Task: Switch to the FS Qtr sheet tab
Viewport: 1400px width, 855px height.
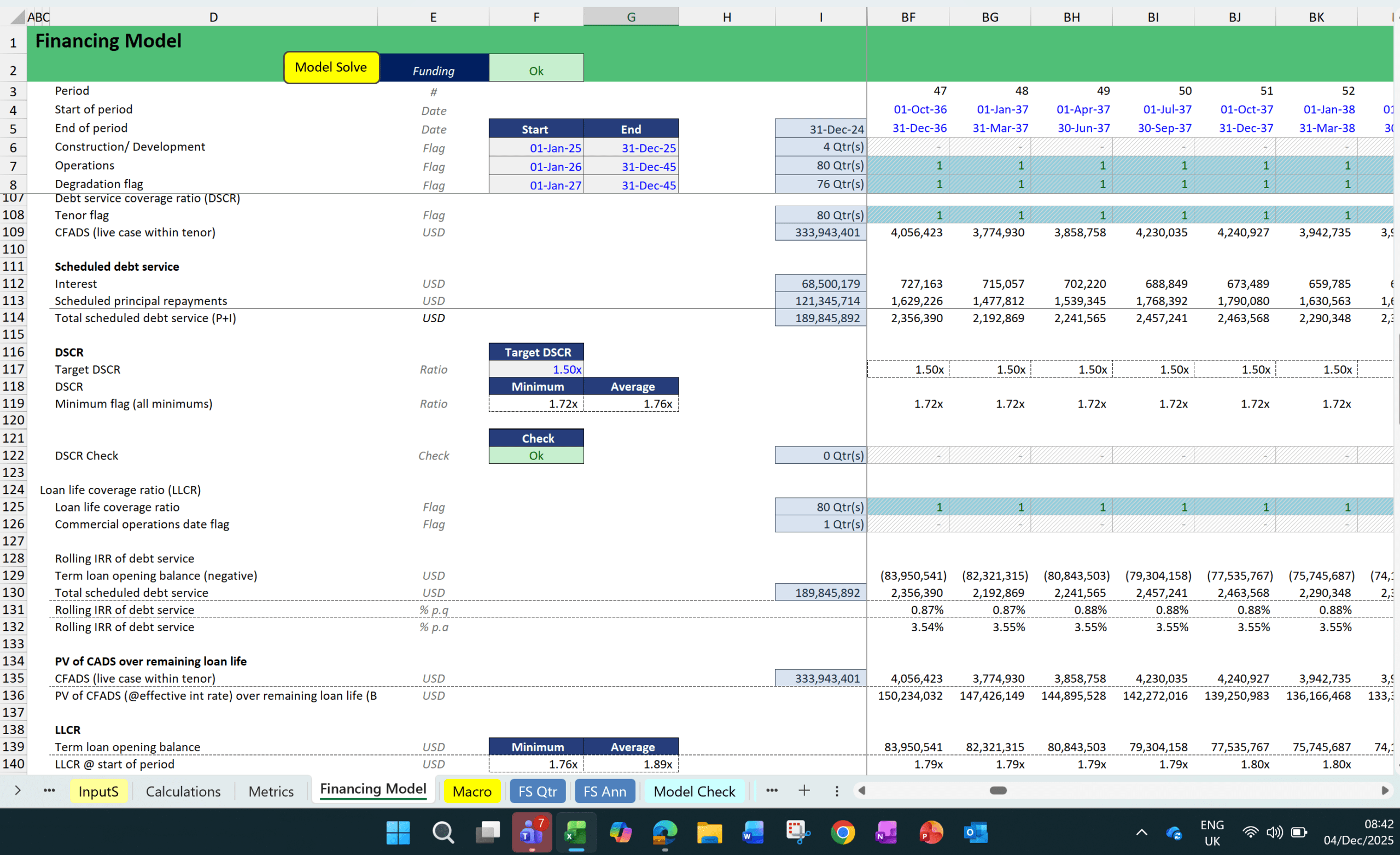Action: coord(537,792)
